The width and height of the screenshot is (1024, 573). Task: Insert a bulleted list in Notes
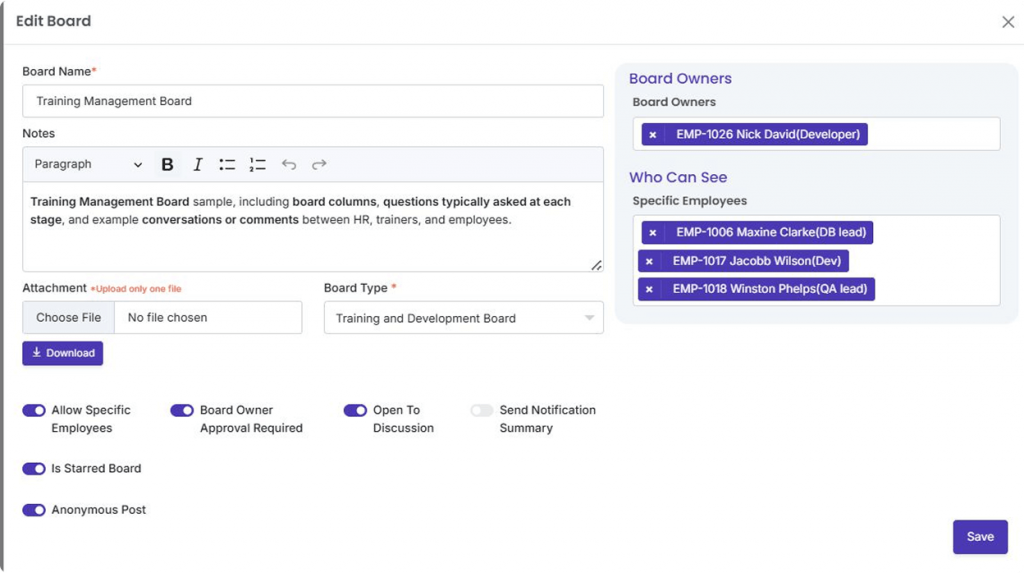tap(228, 165)
